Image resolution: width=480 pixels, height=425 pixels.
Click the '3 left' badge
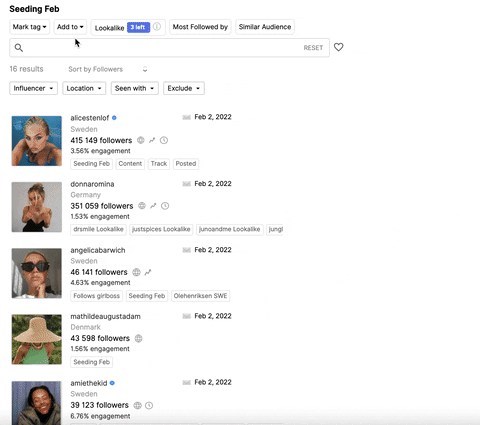(138, 27)
